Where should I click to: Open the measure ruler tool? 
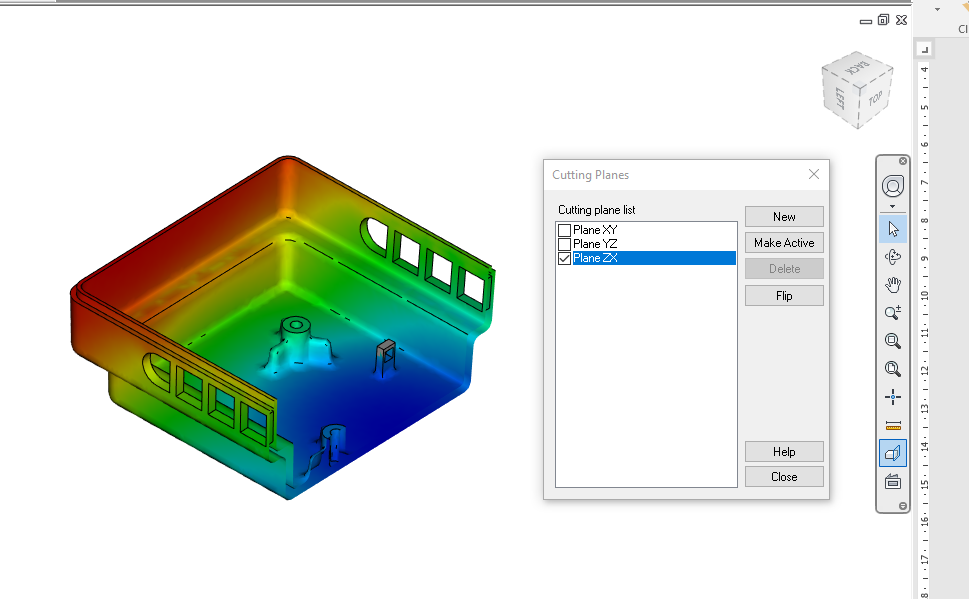click(x=893, y=424)
